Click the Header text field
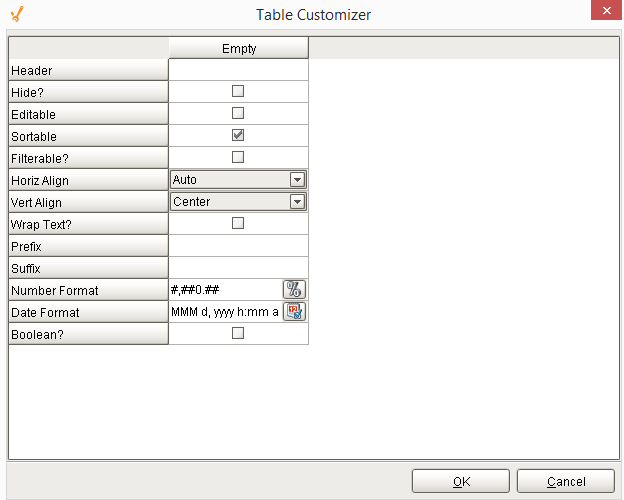624x500 pixels. [238, 70]
